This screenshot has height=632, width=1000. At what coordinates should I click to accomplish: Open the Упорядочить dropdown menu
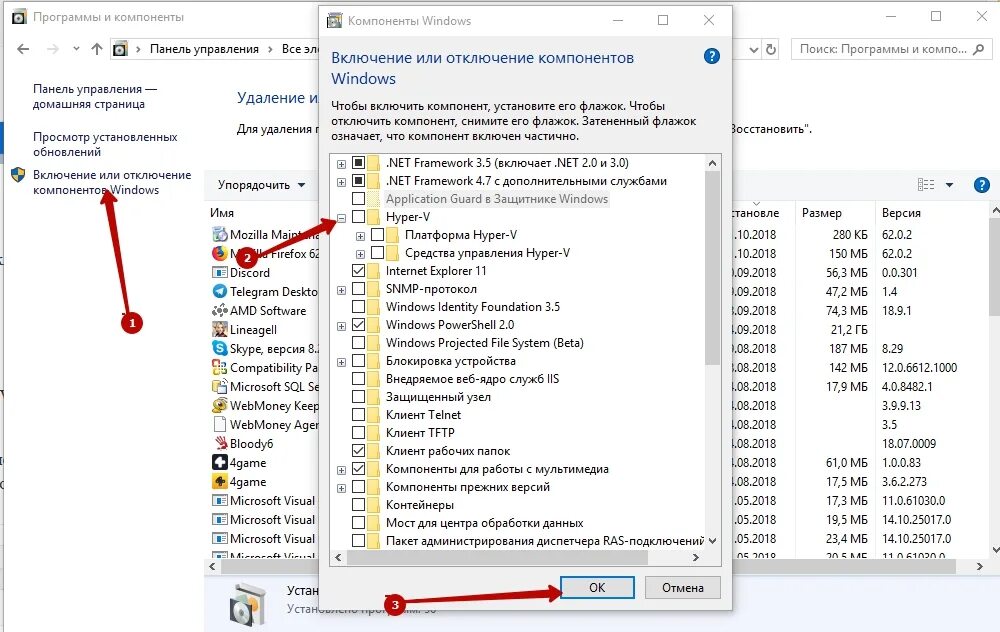261,185
